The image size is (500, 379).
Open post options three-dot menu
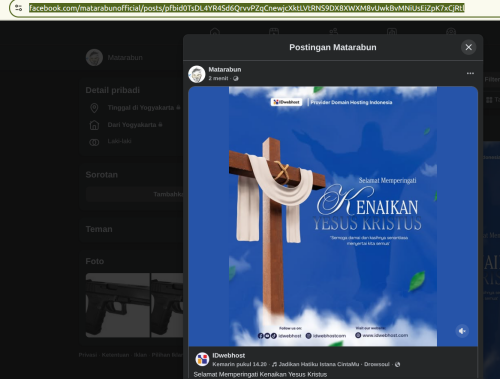click(x=470, y=73)
